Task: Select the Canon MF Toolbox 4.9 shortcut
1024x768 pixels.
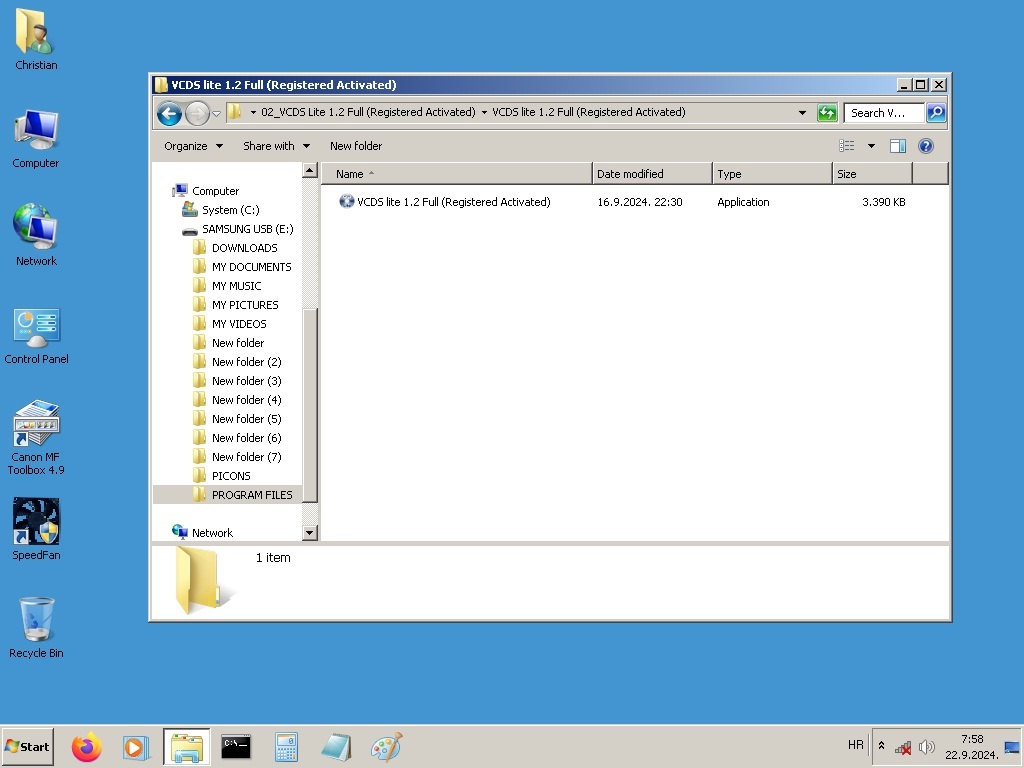Action: click(x=36, y=438)
